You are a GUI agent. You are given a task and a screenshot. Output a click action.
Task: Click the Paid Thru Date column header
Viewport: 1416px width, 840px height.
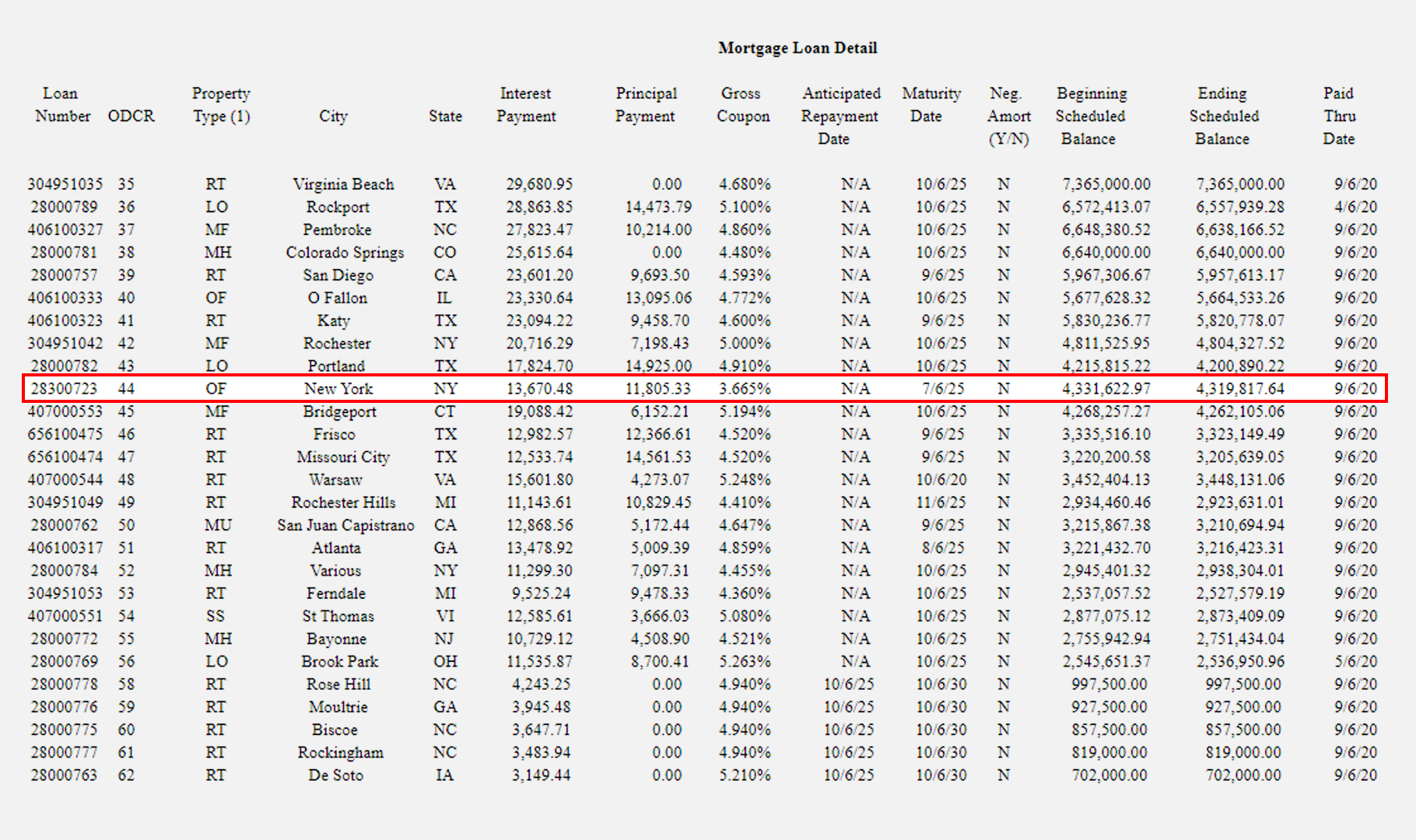[x=1338, y=116]
